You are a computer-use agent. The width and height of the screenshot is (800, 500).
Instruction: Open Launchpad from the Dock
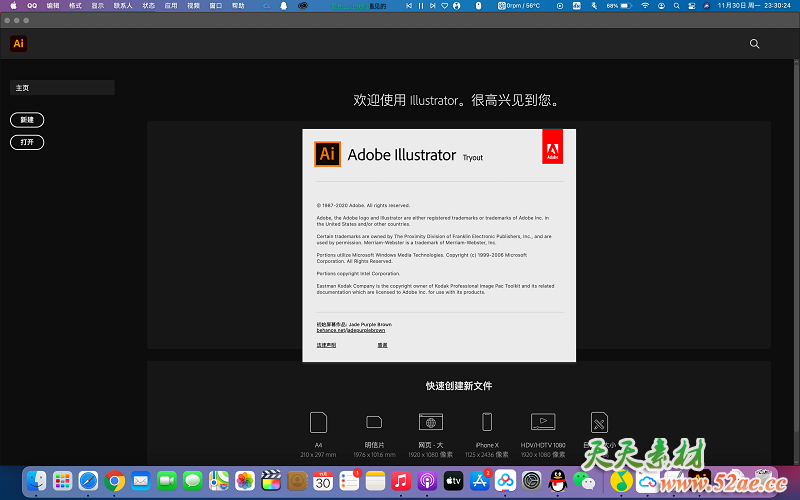coord(62,481)
